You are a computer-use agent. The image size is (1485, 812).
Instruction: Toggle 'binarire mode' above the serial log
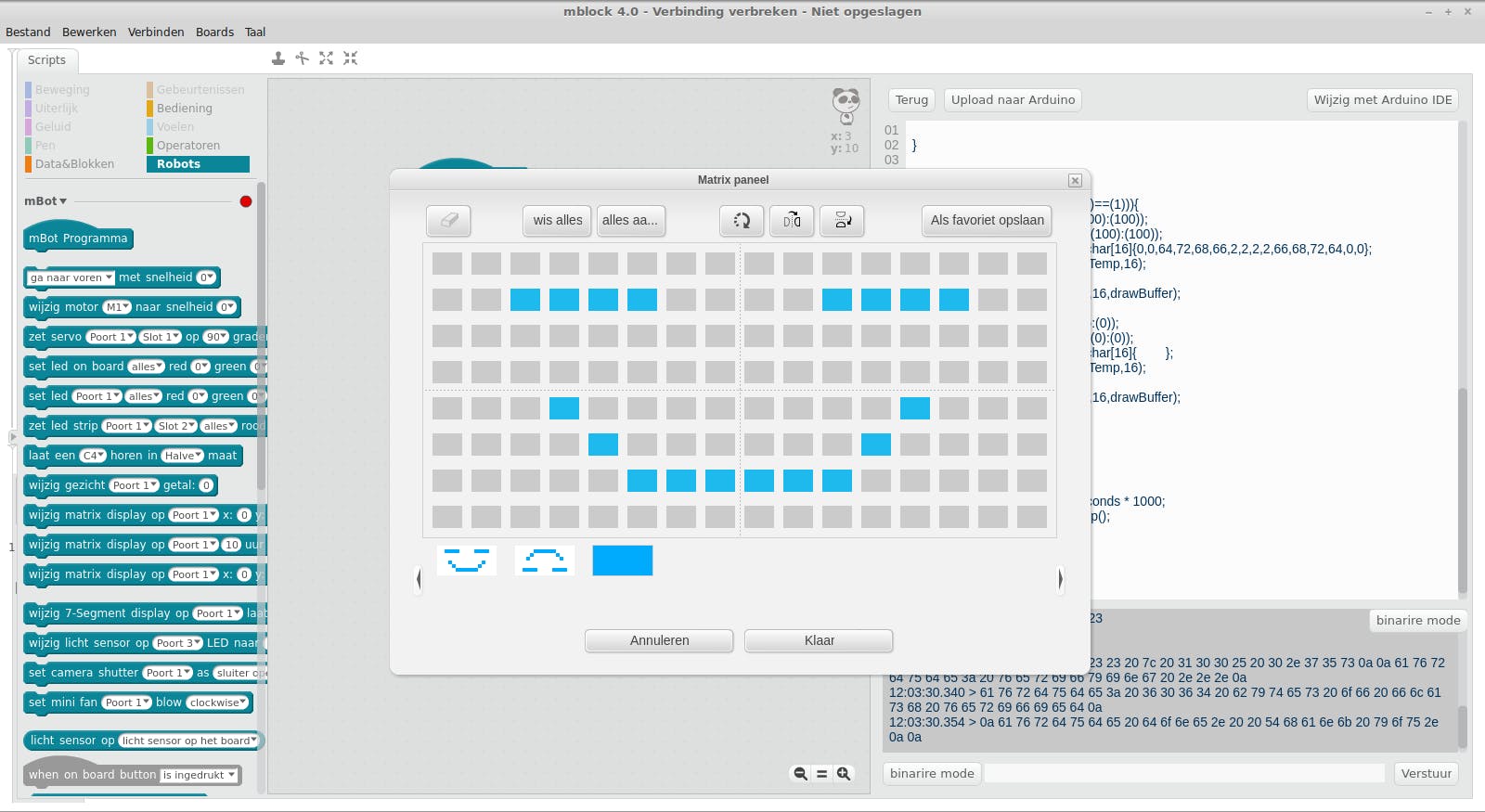point(1418,621)
